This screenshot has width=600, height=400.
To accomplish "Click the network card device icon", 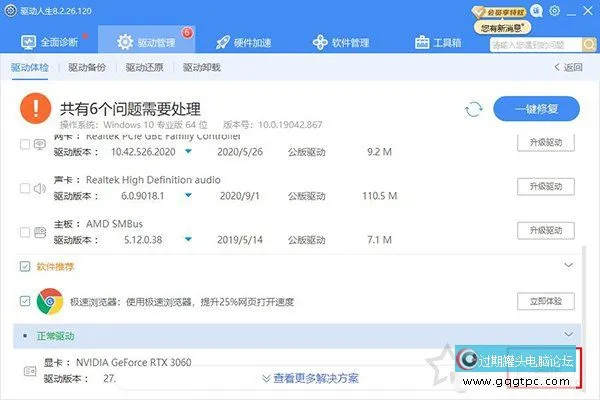I will coord(40,144).
